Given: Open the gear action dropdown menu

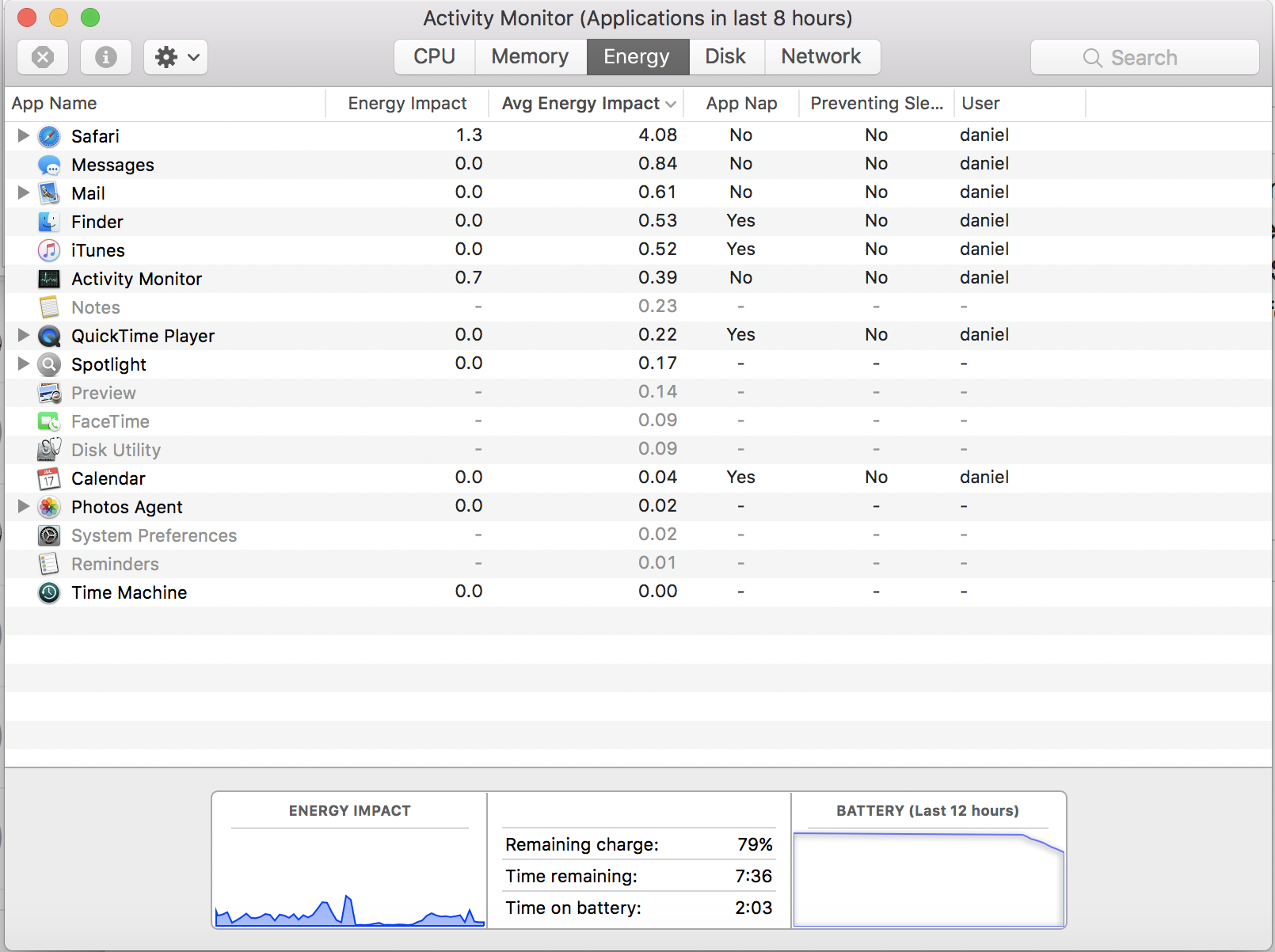Looking at the screenshot, I should tap(176, 57).
